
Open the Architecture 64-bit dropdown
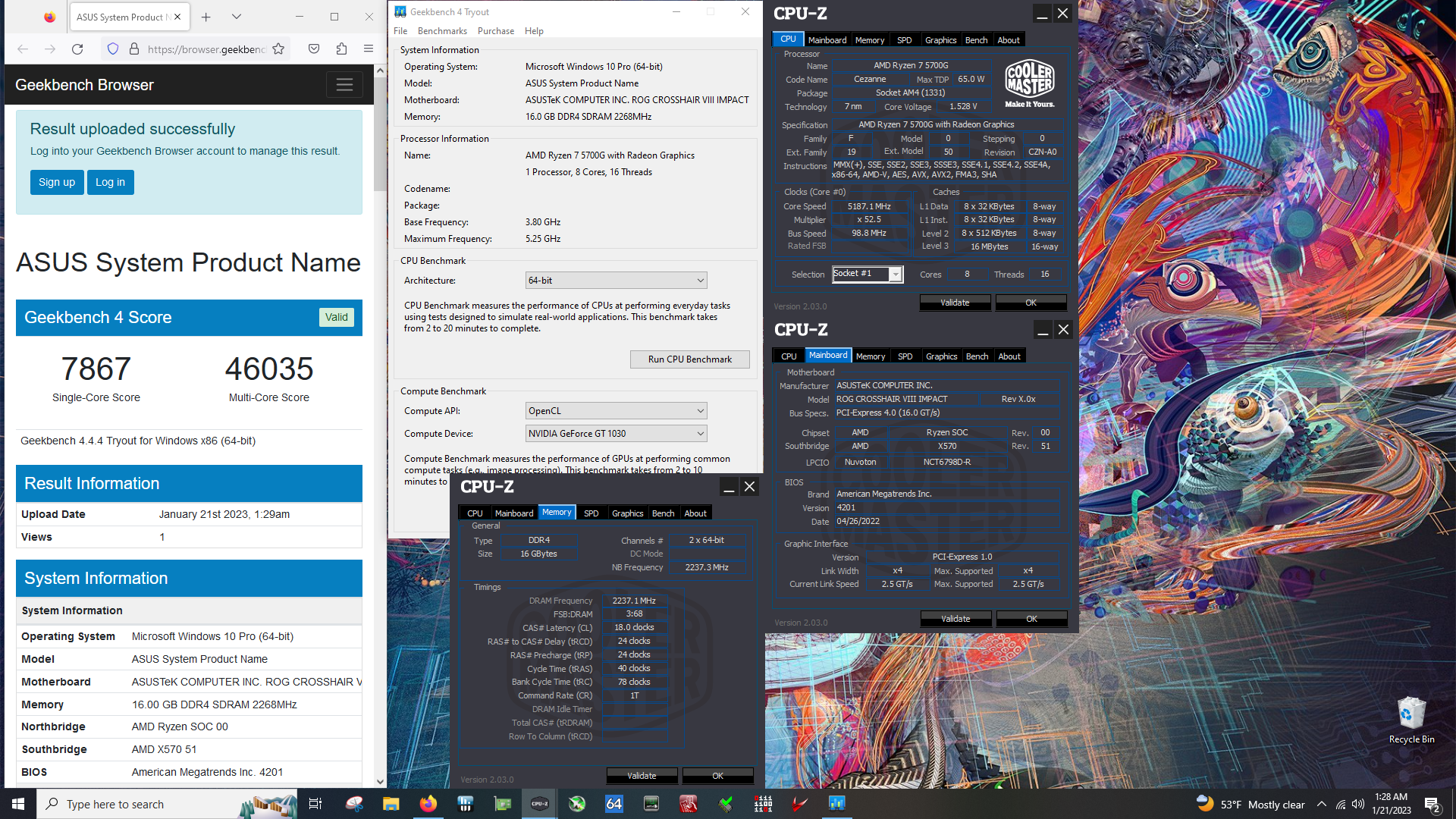[616, 281]
